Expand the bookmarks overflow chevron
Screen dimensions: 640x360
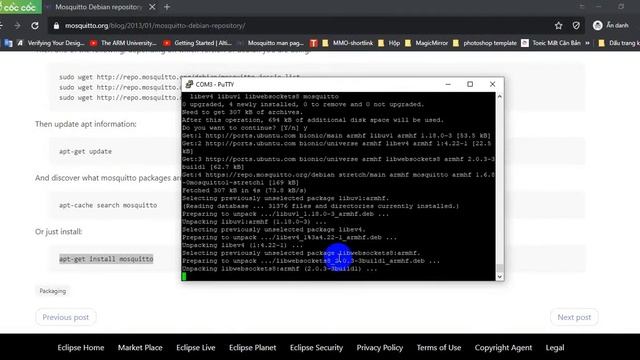[x=587, y=43]
